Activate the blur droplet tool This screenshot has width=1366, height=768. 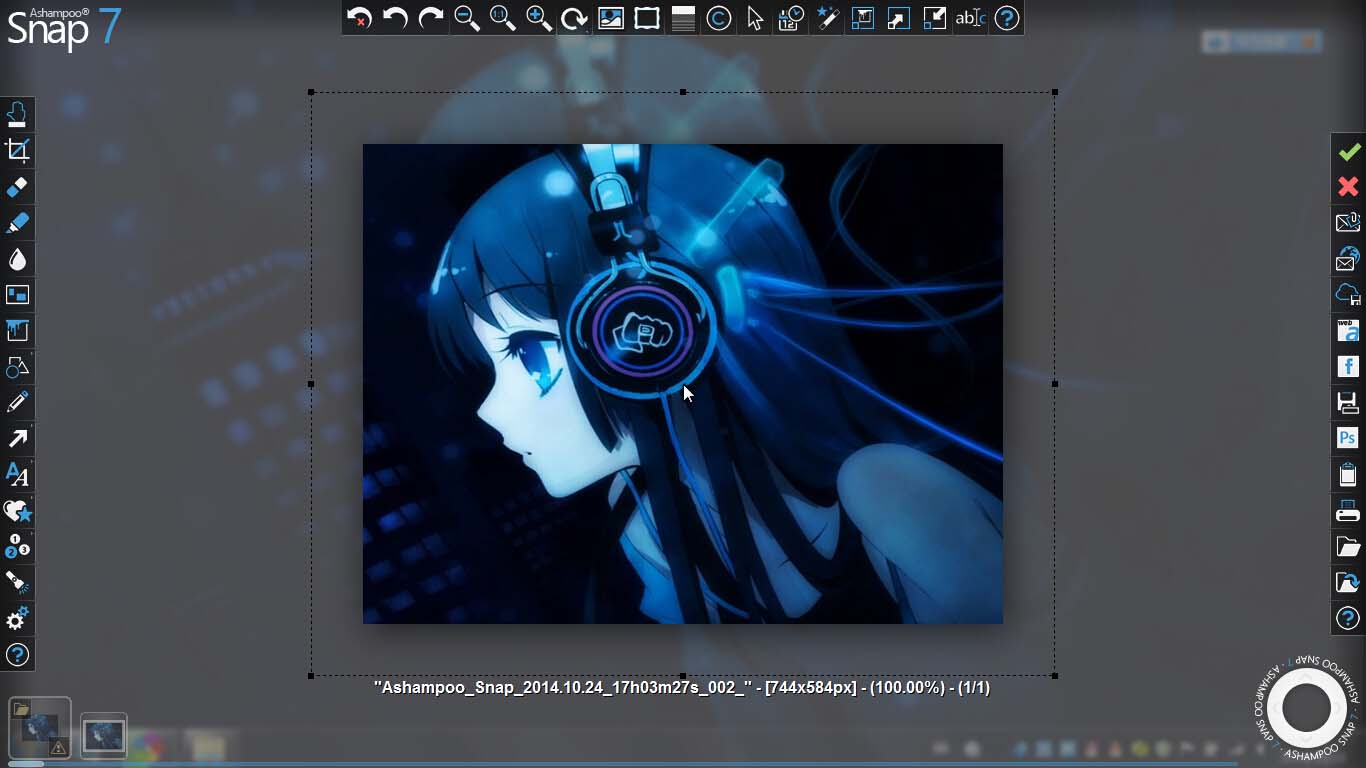[17, 259]
